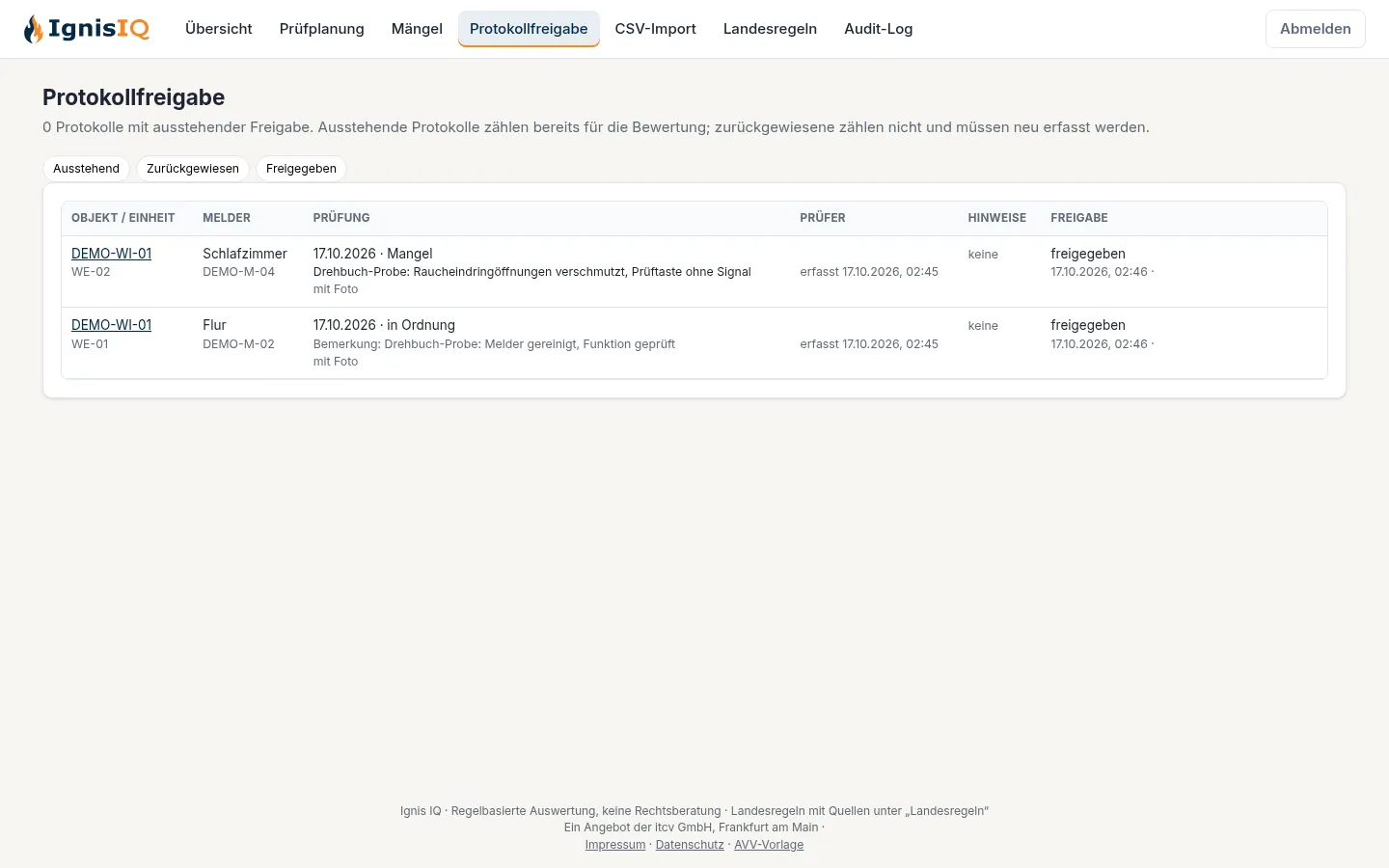The image size is (1389, 868).
Task: Click the Raucheindringöffnungen verschmutzt description text
Action: pyautogui.click(x=532, y=272)
